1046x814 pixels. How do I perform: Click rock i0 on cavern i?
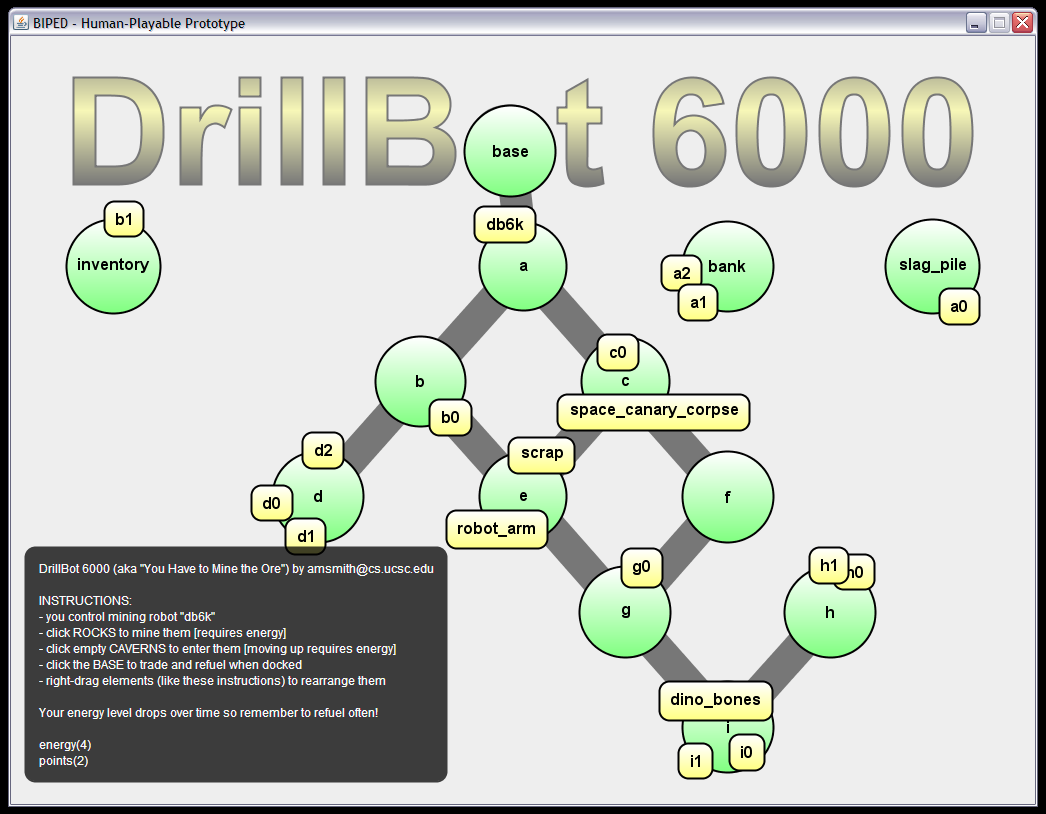pyautogui.click(x=746, y=752)
